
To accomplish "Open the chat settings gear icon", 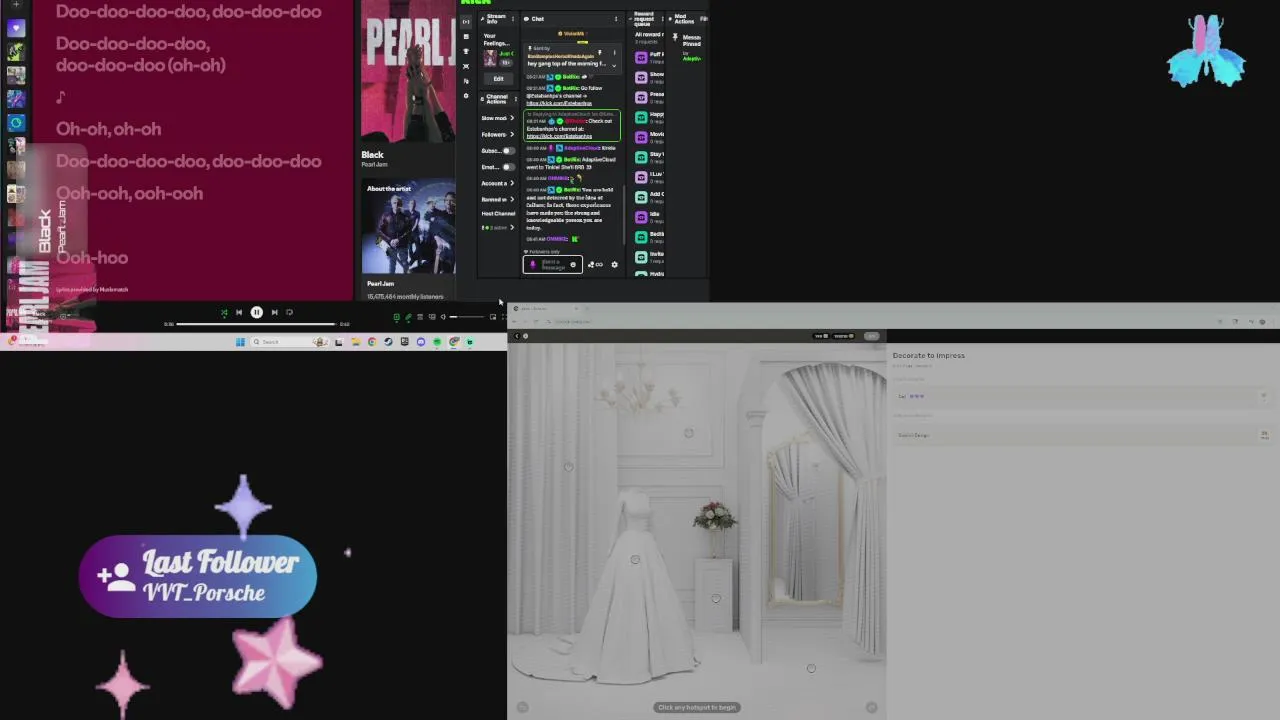I will 614,265.
